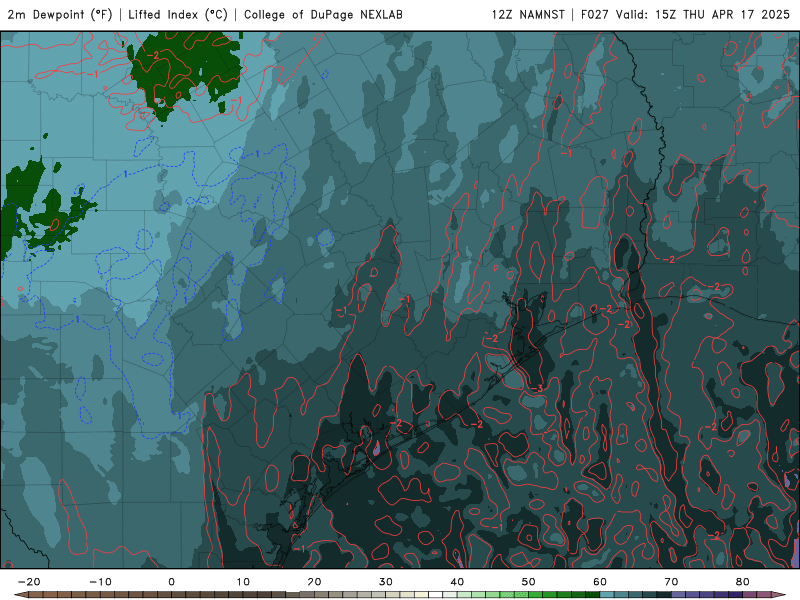Click the 'Lifted Index (°C)' title text
Screen dimensions: 800x600
(178, 15)
